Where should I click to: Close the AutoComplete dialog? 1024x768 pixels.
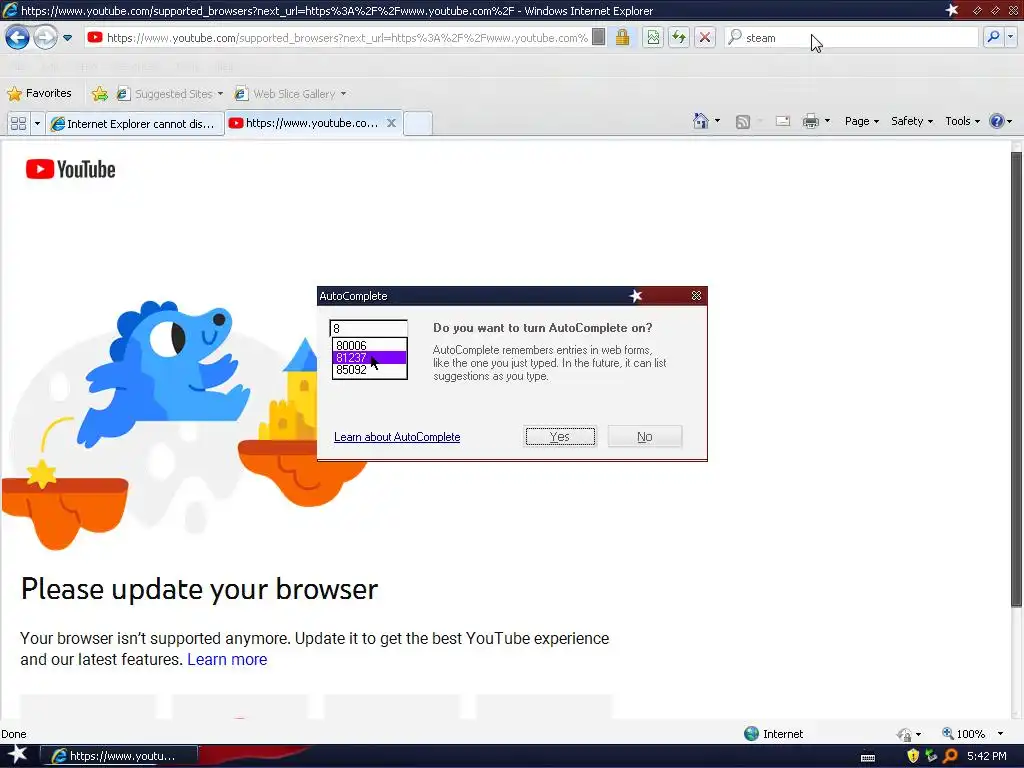tap(696, 296)
